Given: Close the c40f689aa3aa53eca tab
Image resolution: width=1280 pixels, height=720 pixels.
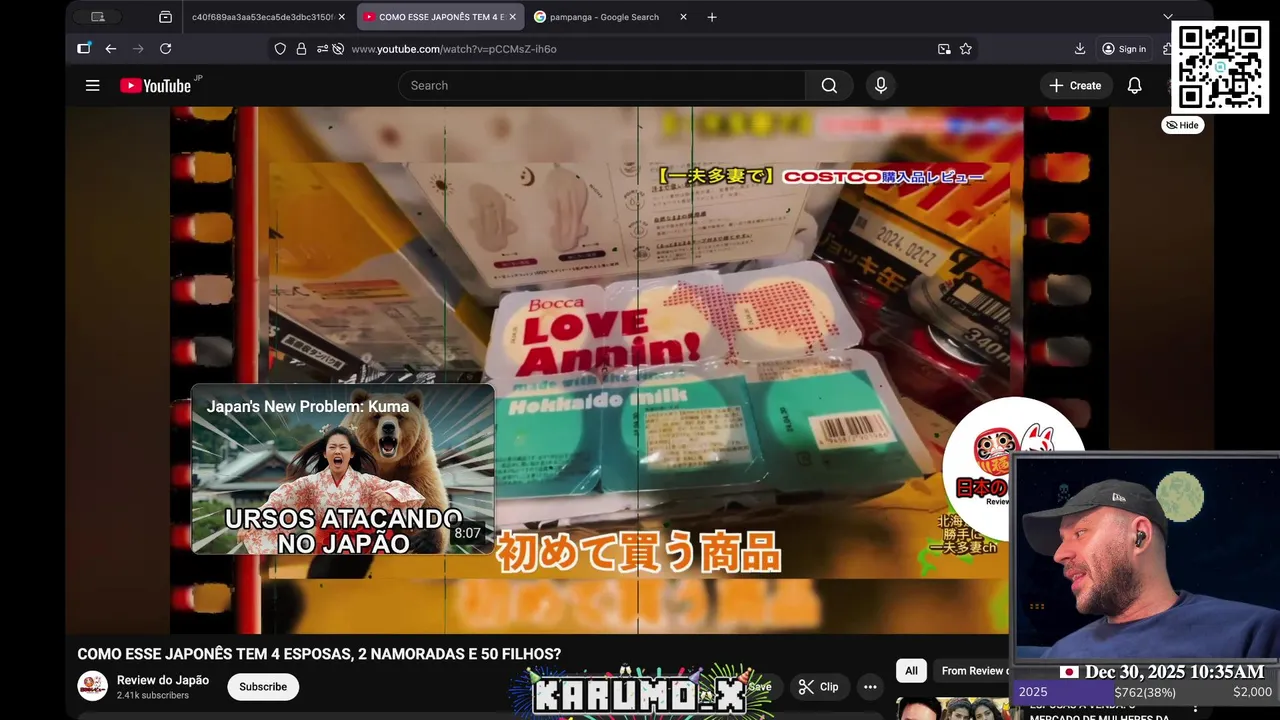Looking at the screenshot, I should pos(341,17).
